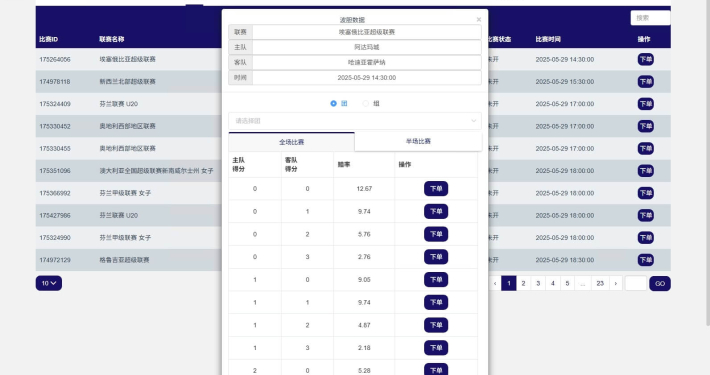The height and width of the screenshot is (375, 710).
Task: Click the 客队得分 column header
Action: 291,164
